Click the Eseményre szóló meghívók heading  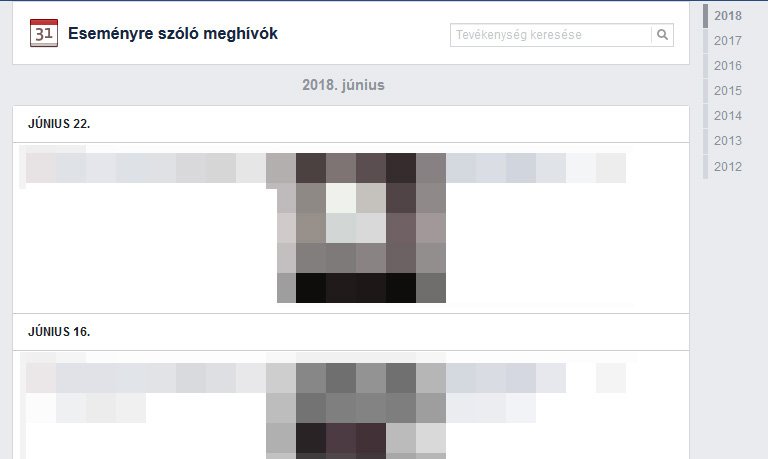(x=173, y=33)
